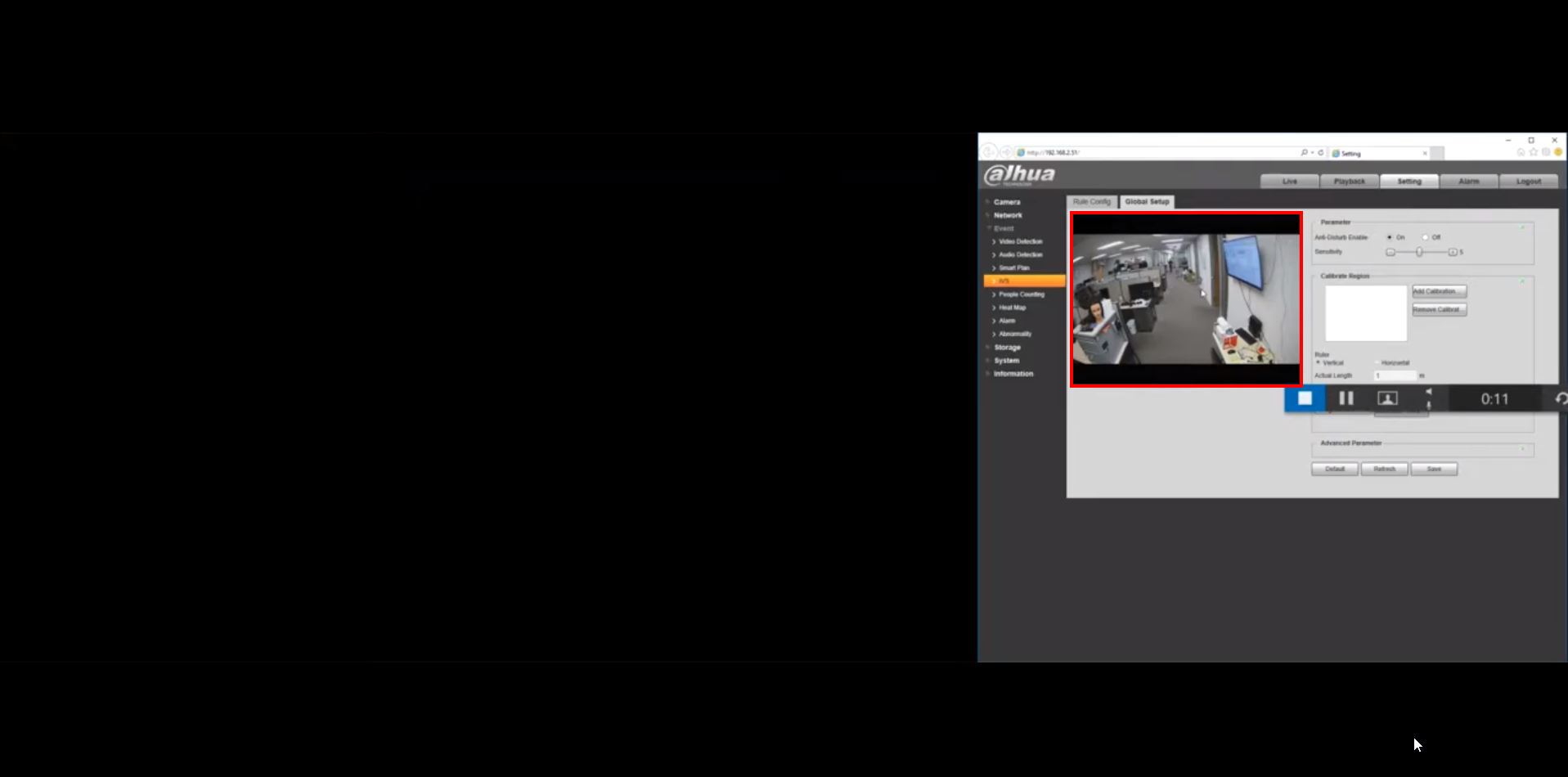
Task: Expand the Camera menu section
Action: pos(1007,202)
